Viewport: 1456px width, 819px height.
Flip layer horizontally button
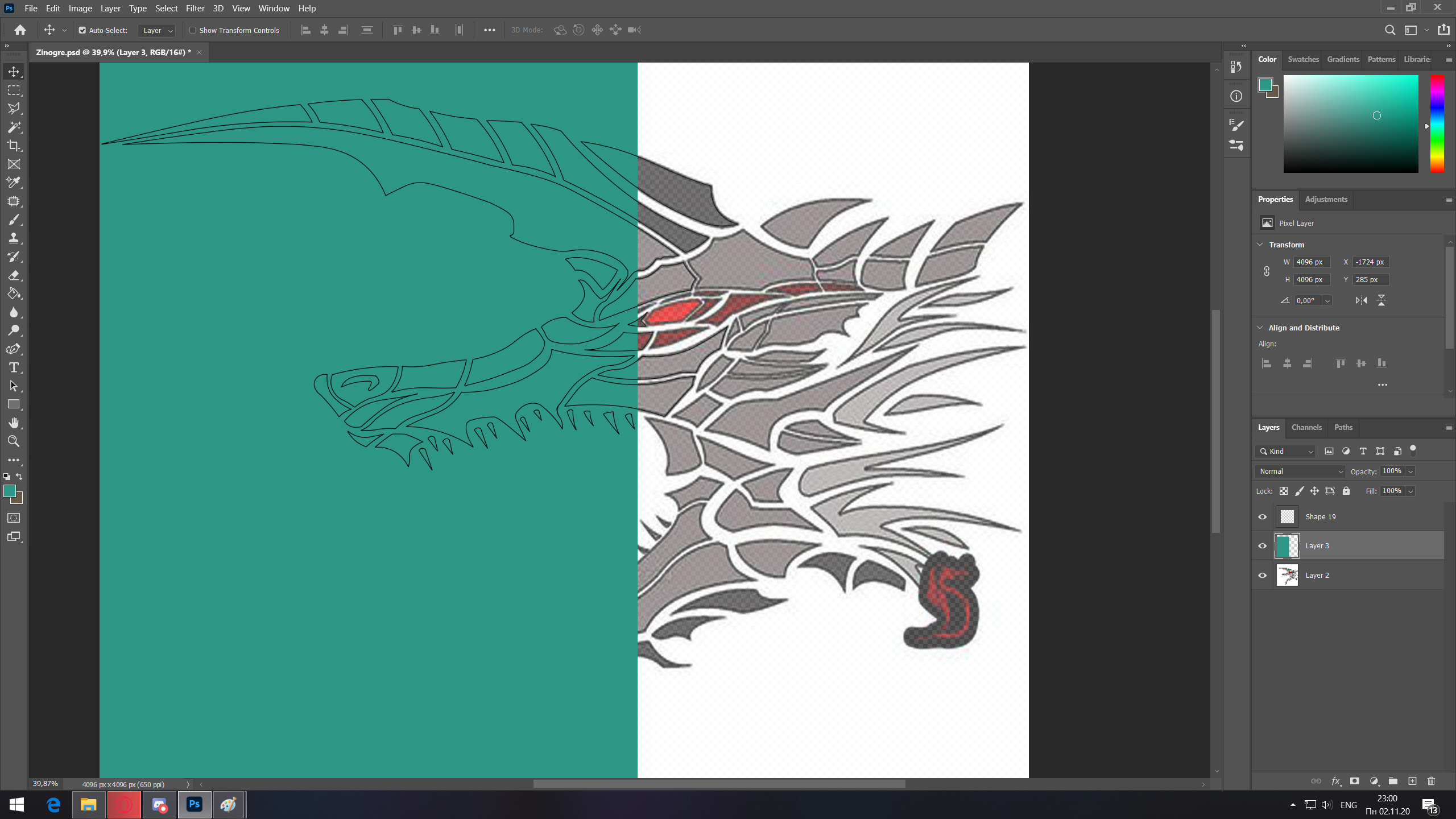[1361, 300]
